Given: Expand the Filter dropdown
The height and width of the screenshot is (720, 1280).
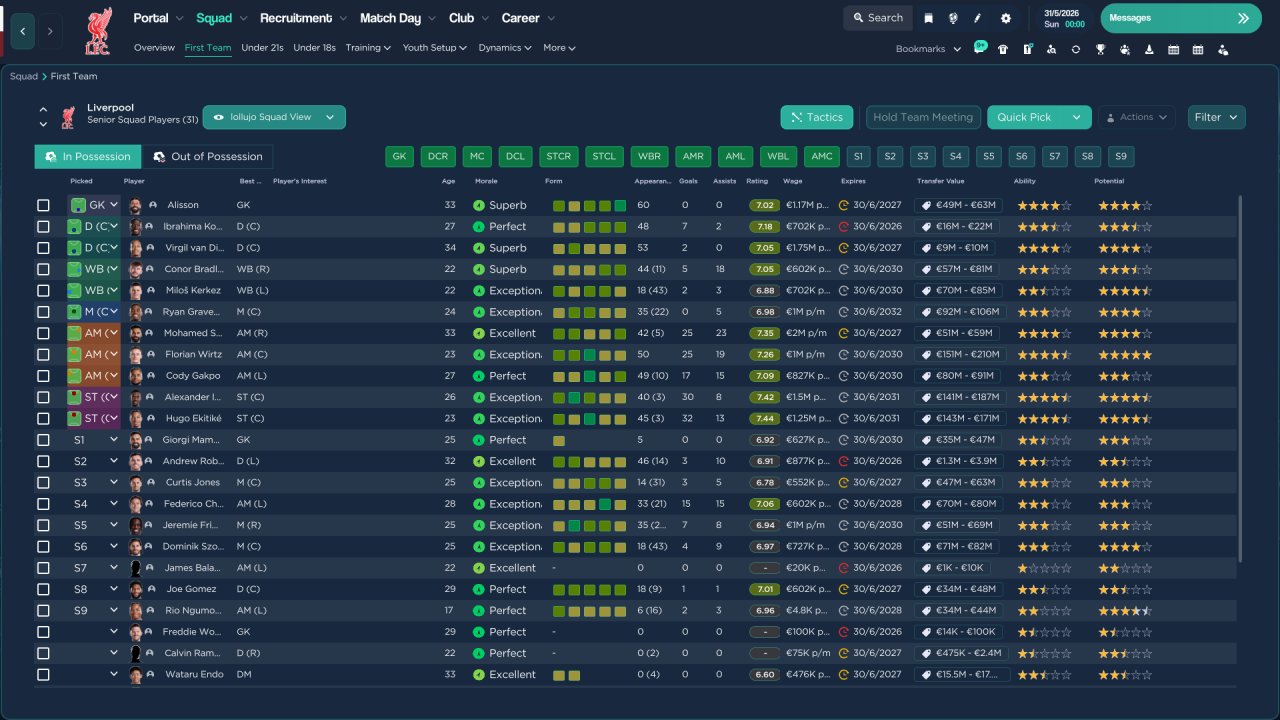Looking at the screenshot, I should 1217,117.
